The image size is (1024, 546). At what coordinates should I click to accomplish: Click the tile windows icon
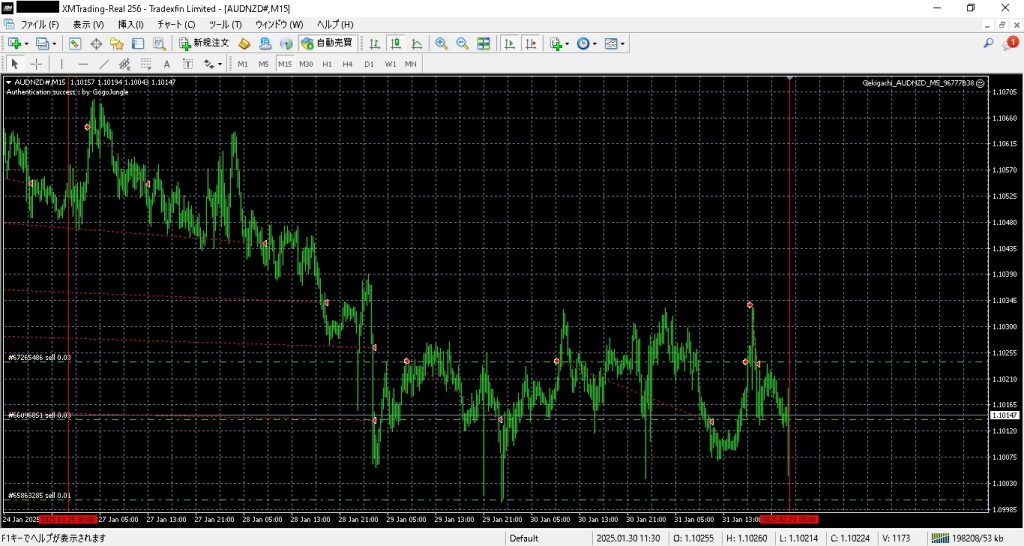point(484,43)
